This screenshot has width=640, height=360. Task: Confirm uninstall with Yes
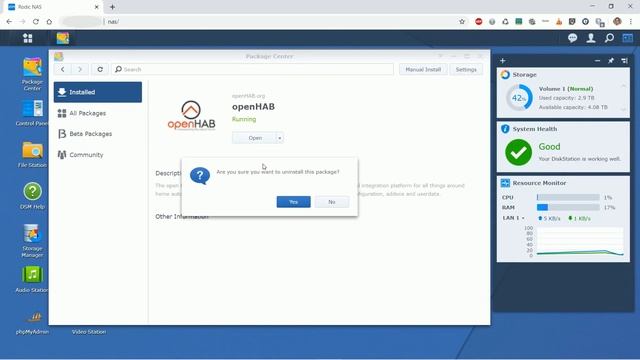293,202
